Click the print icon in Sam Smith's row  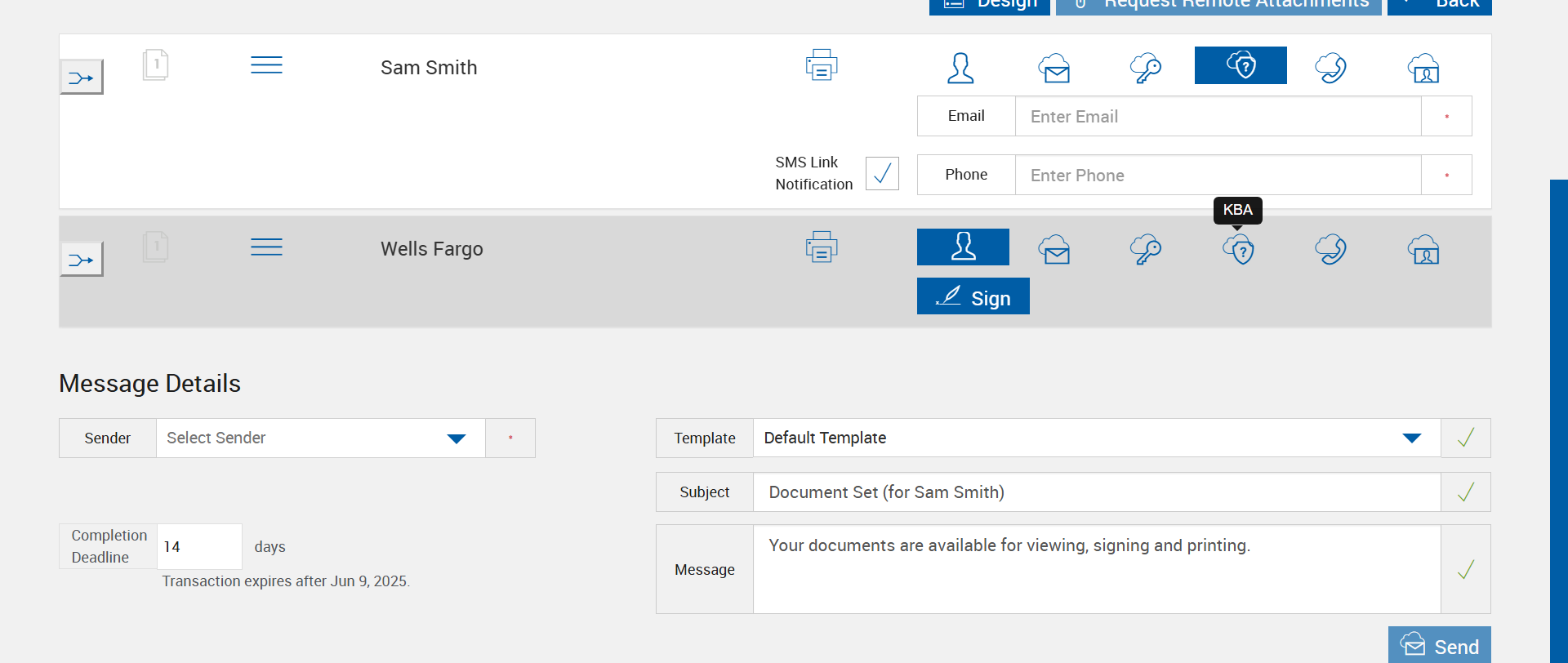(822, 65)
